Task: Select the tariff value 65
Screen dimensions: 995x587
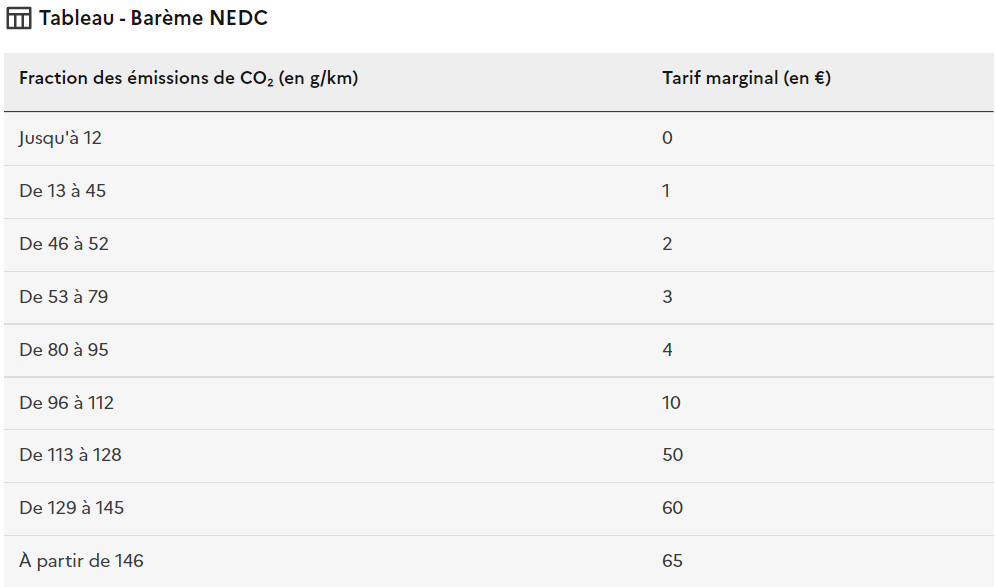Action: [x=672, y=561]
